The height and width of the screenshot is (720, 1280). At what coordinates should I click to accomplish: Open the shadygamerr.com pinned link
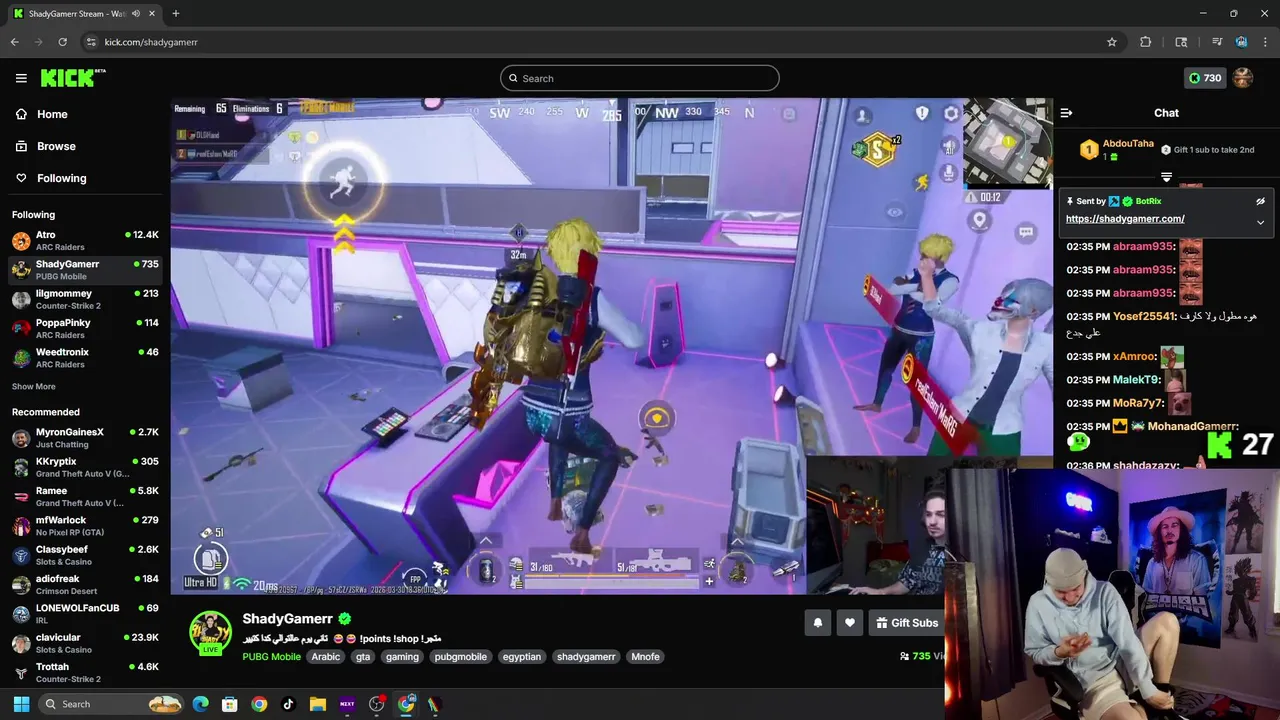pos(1125,219)
